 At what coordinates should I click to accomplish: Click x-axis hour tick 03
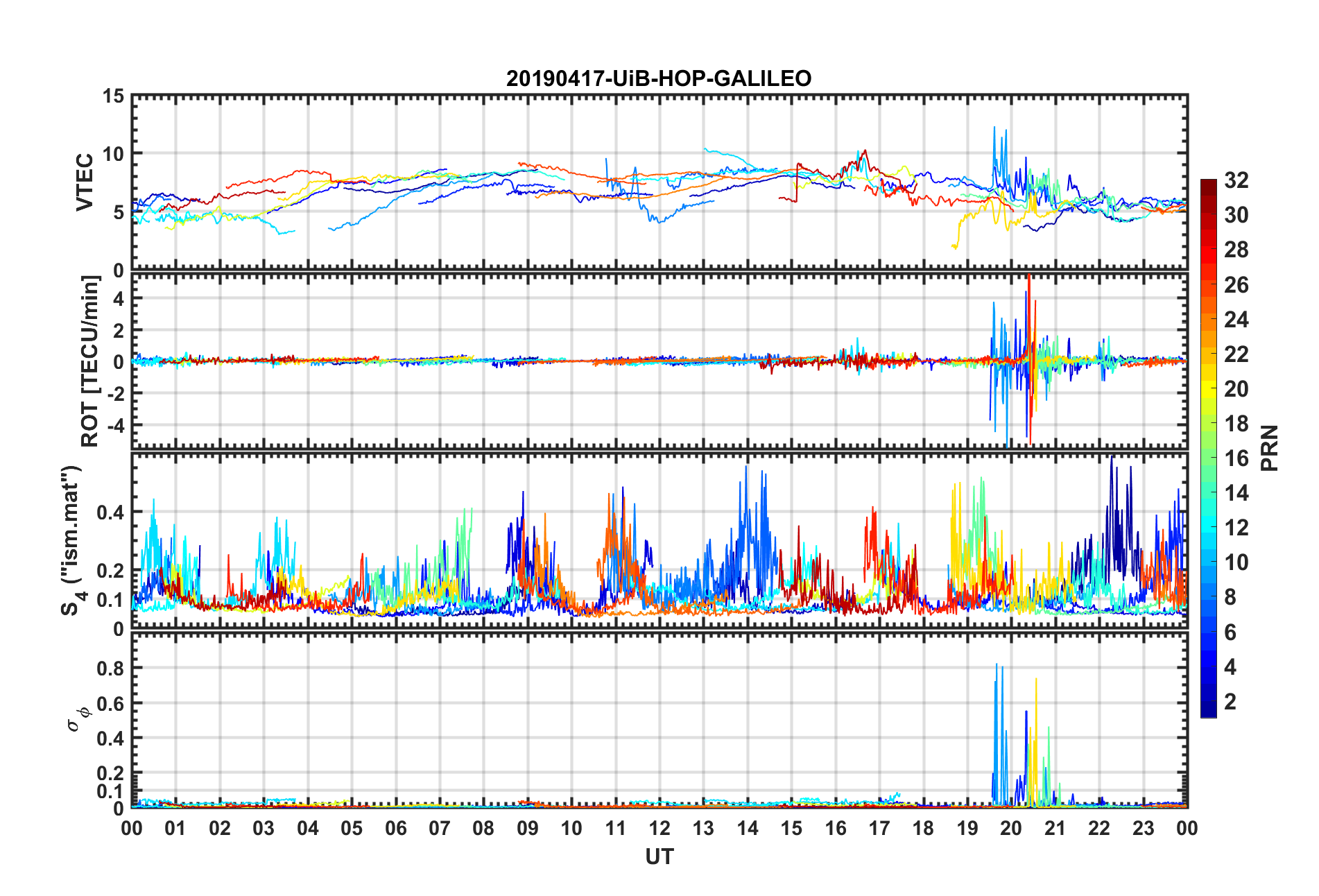tap(264, 828)
